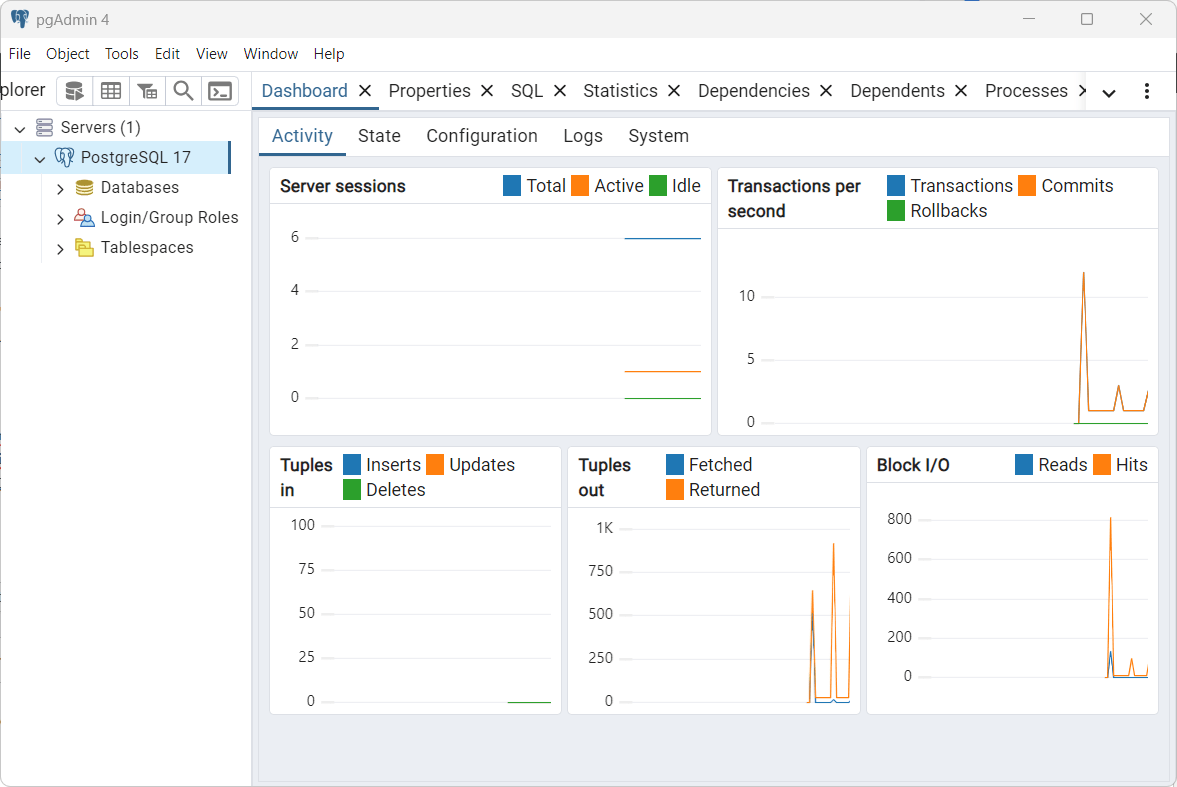The image size is (1177, 787).
Task: Click the orange Updates legend swatch
Action: coord(435,465)
